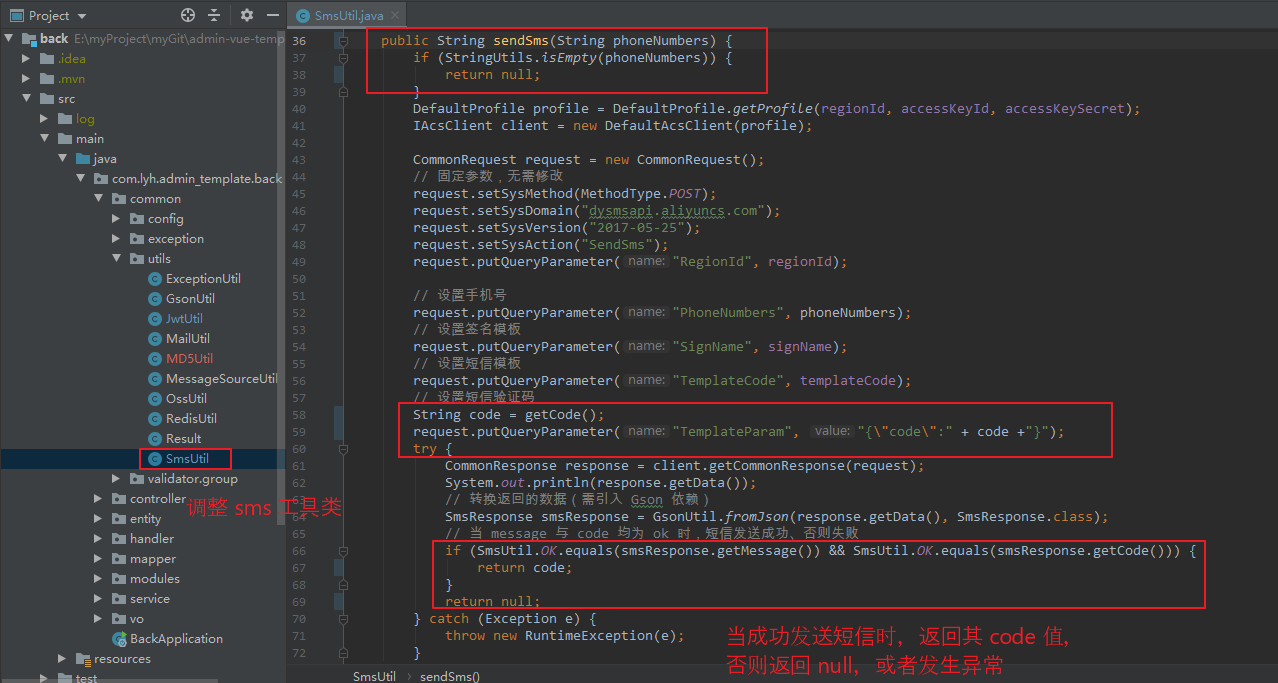Screen dimensions: 1278x683
Task: Click the JwtUtil class icon
Action: 155,319
